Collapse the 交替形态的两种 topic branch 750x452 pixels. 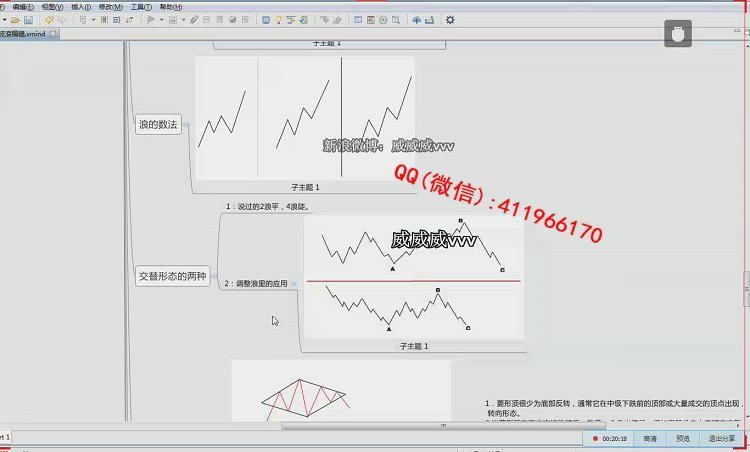216,277
